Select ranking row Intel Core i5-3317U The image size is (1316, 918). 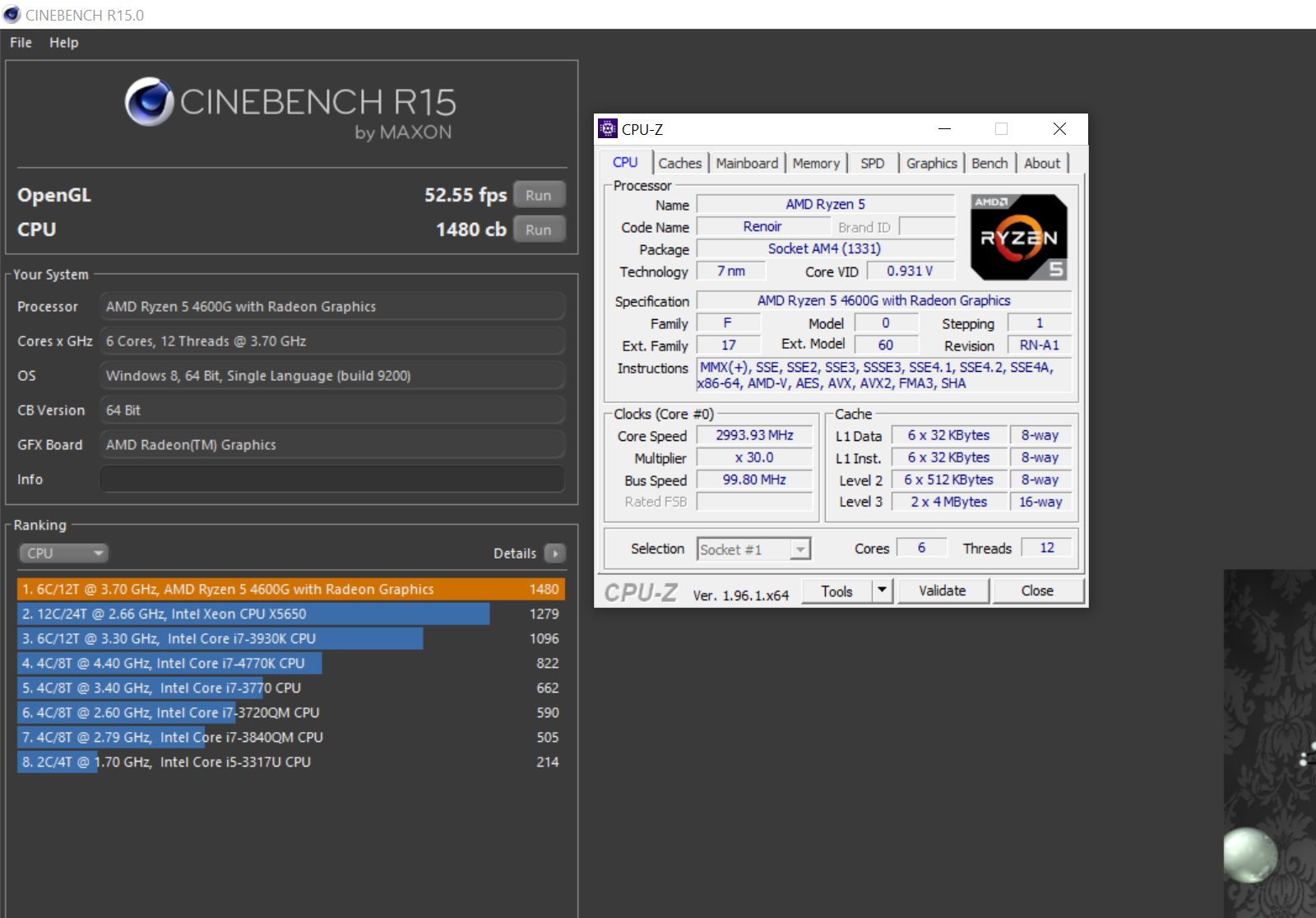coord(291,762)
